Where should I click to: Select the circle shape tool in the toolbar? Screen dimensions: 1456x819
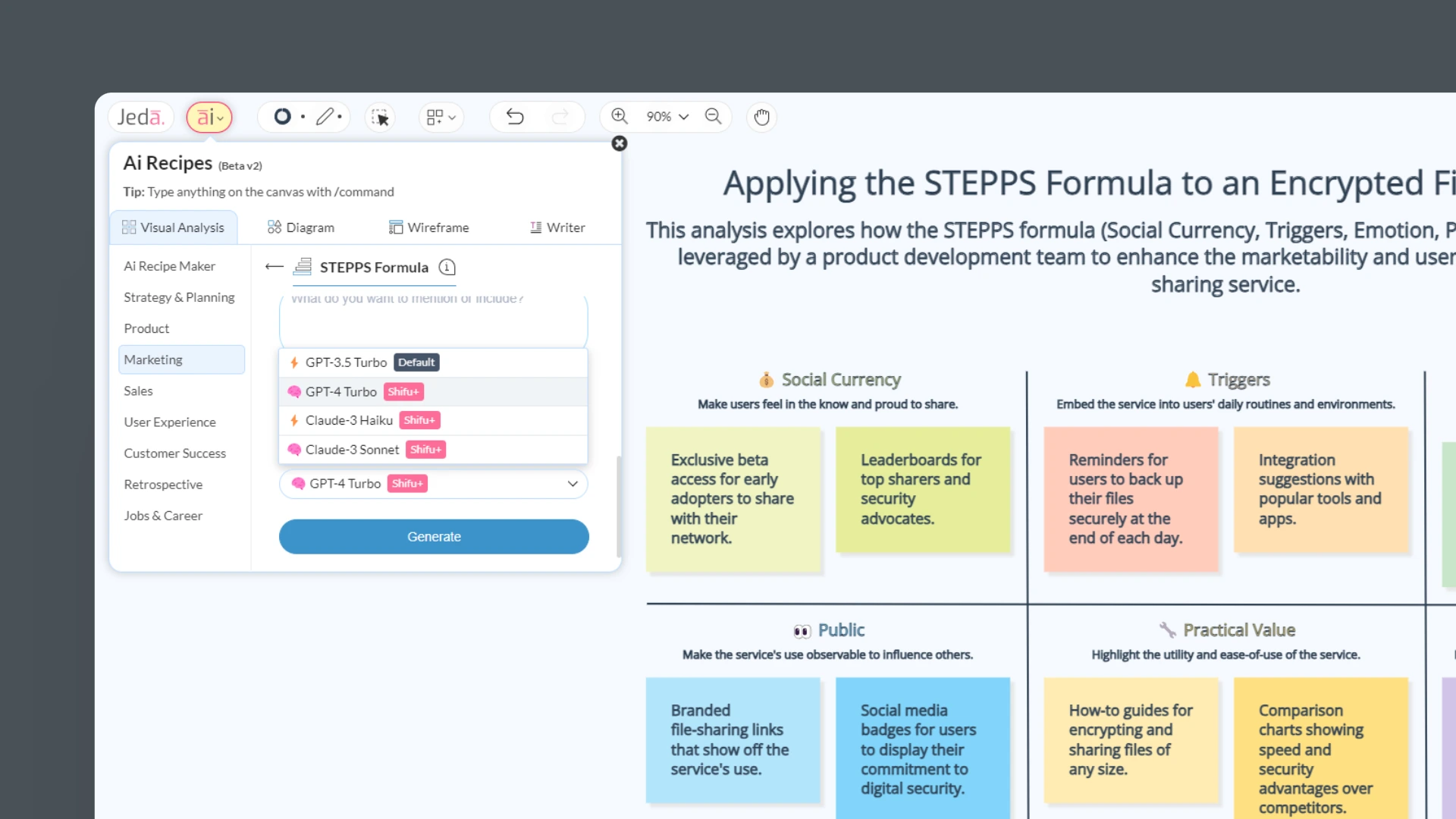[282, 117]
